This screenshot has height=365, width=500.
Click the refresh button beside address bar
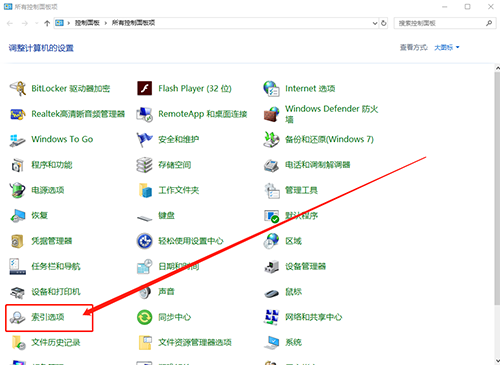point(384,23)
